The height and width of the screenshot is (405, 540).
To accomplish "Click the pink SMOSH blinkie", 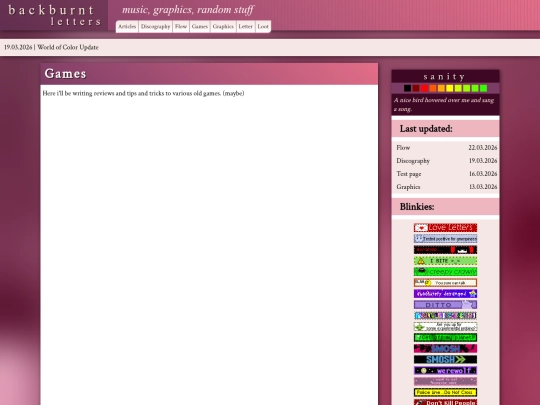I will point(445,349).
